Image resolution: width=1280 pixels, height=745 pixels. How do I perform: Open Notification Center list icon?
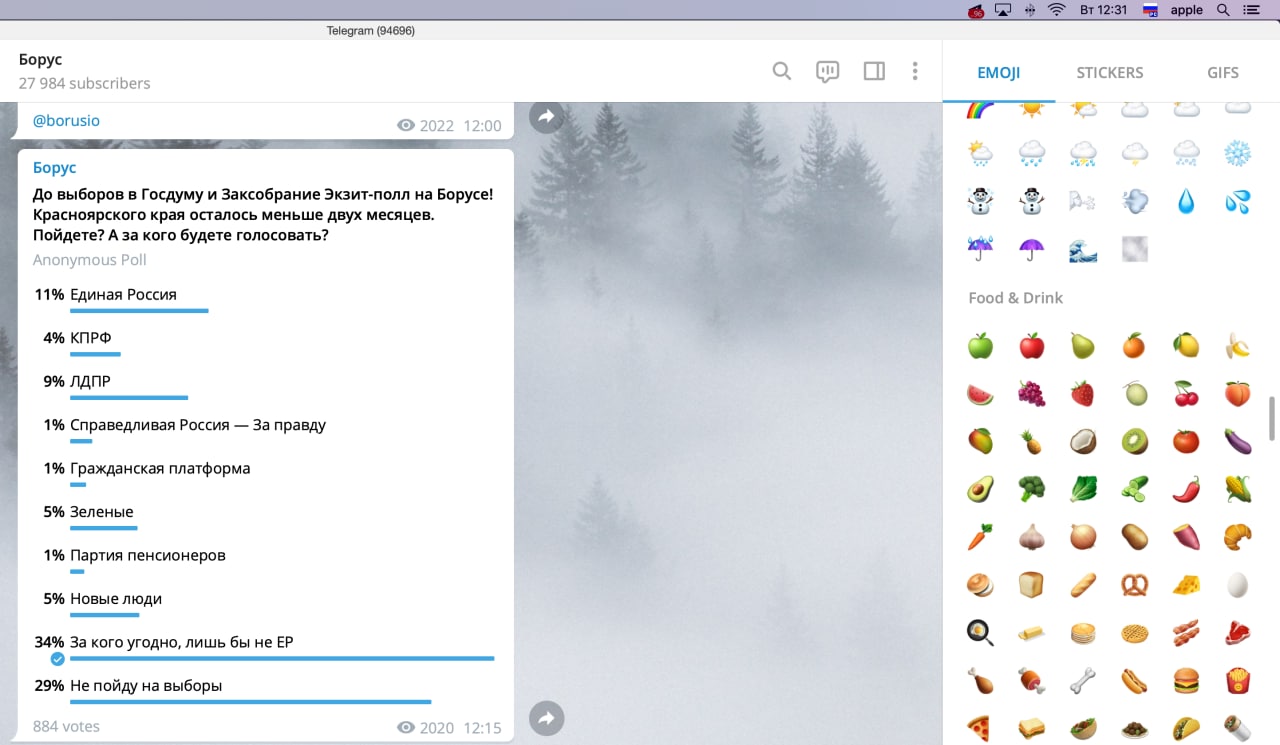tap(1251, 10)
